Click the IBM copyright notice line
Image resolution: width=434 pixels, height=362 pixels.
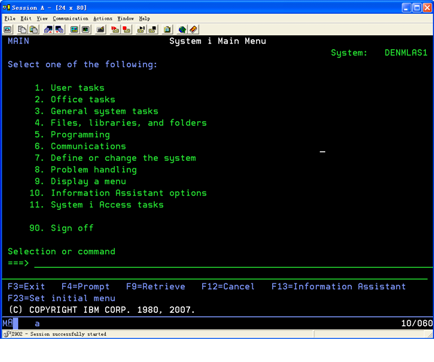pos(101,310)
